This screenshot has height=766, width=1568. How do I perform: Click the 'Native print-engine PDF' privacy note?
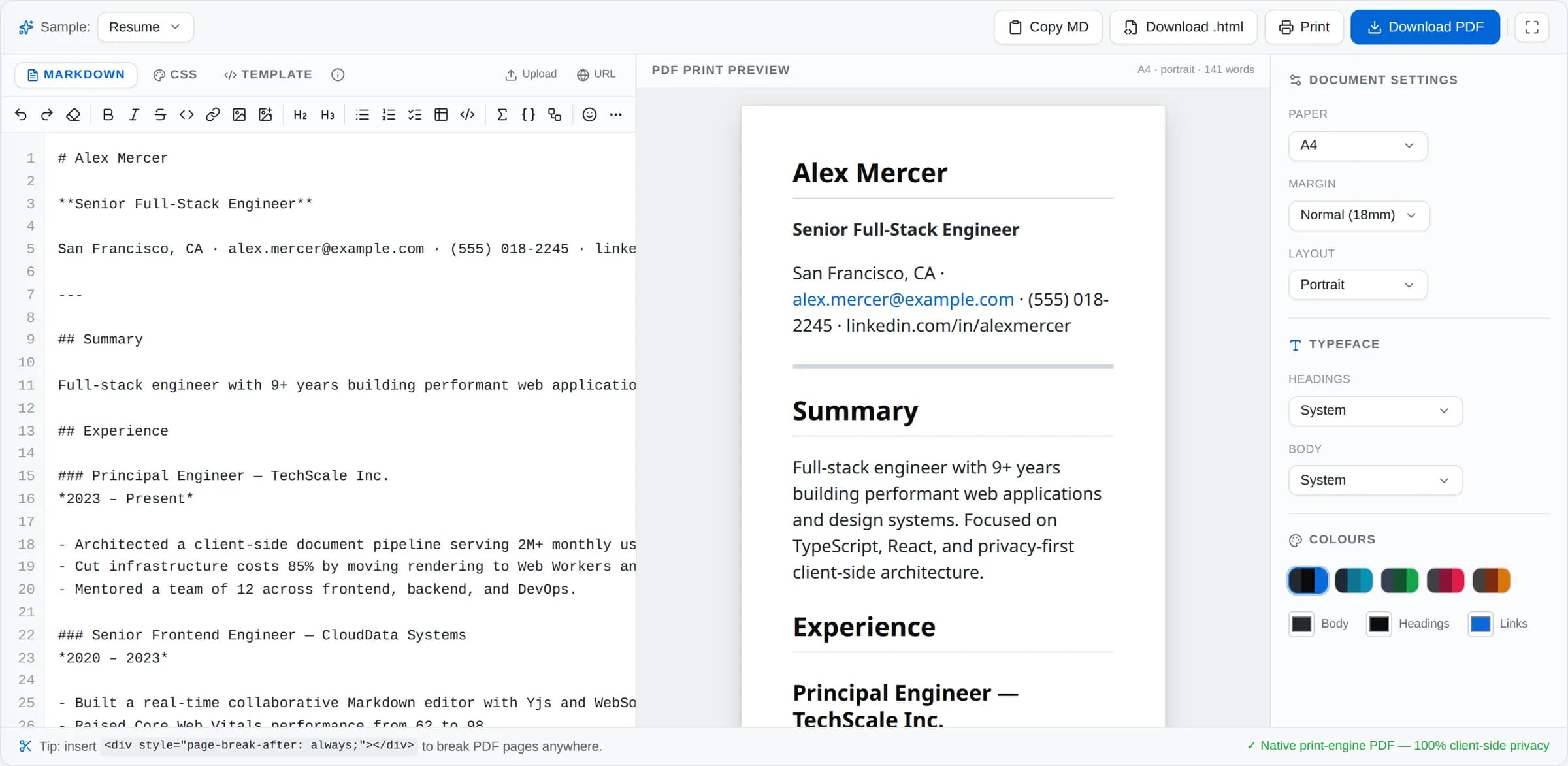1398,746
